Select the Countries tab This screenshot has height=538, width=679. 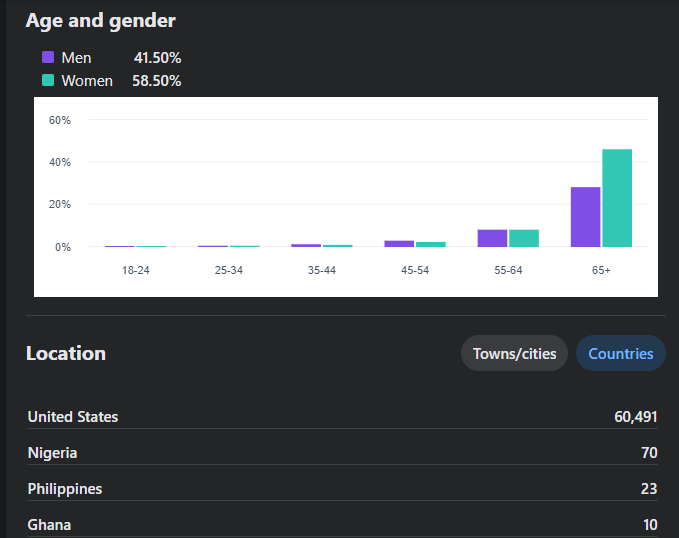[x=620, y=353]
